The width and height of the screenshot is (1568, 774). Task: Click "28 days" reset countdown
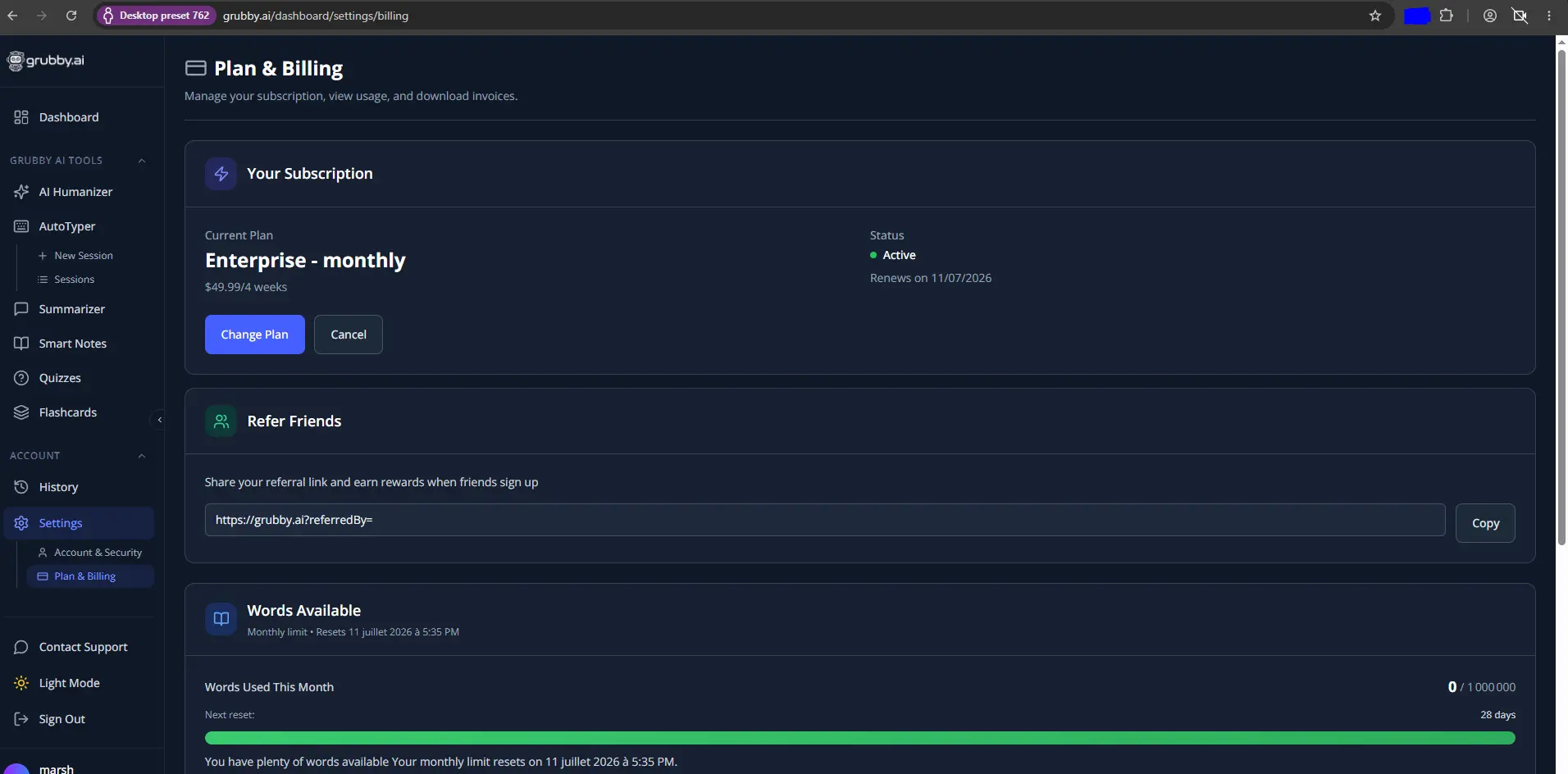pyautogui.click(x=1497, y=715)
